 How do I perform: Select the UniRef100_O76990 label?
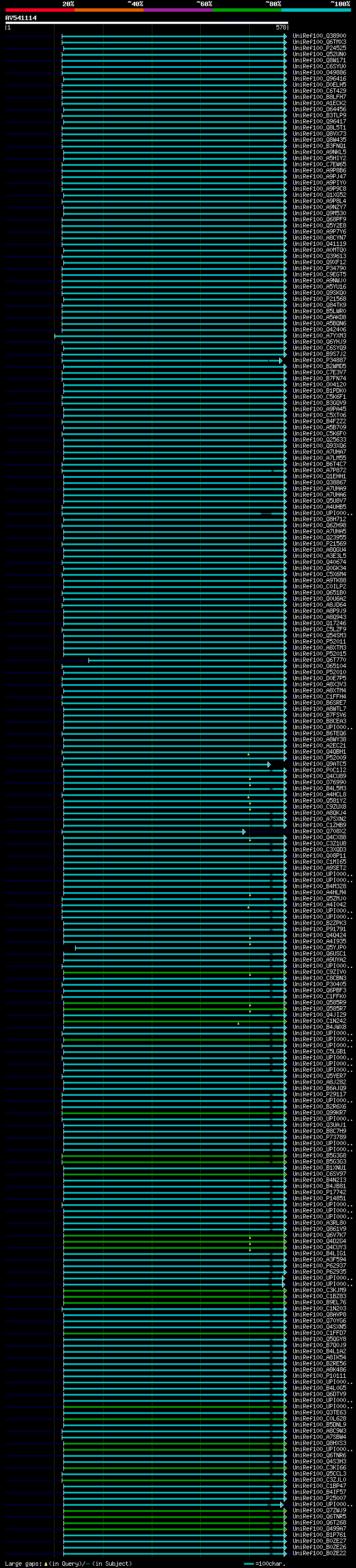(x=319, y=782)
